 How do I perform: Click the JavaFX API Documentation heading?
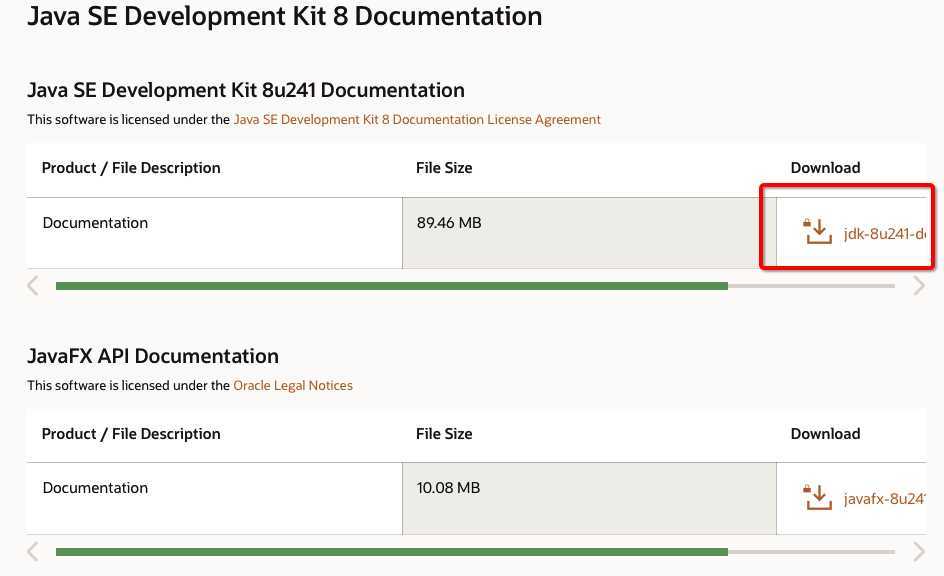click(153, 356)
